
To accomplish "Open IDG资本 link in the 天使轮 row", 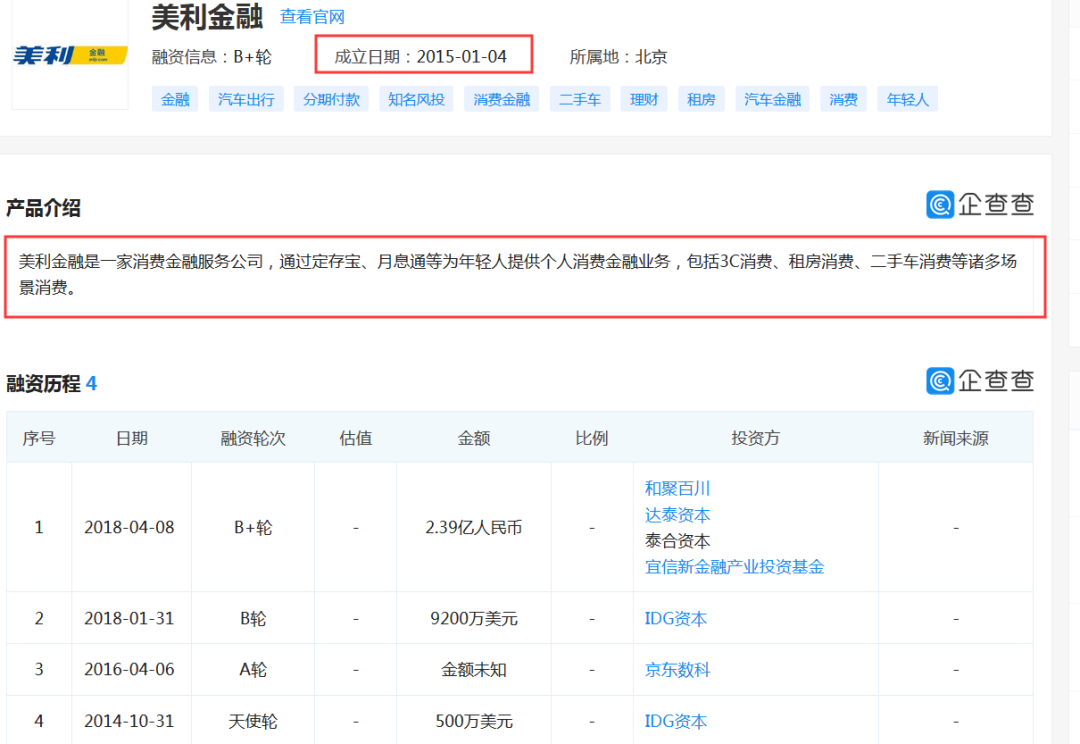I will point(676,721).
